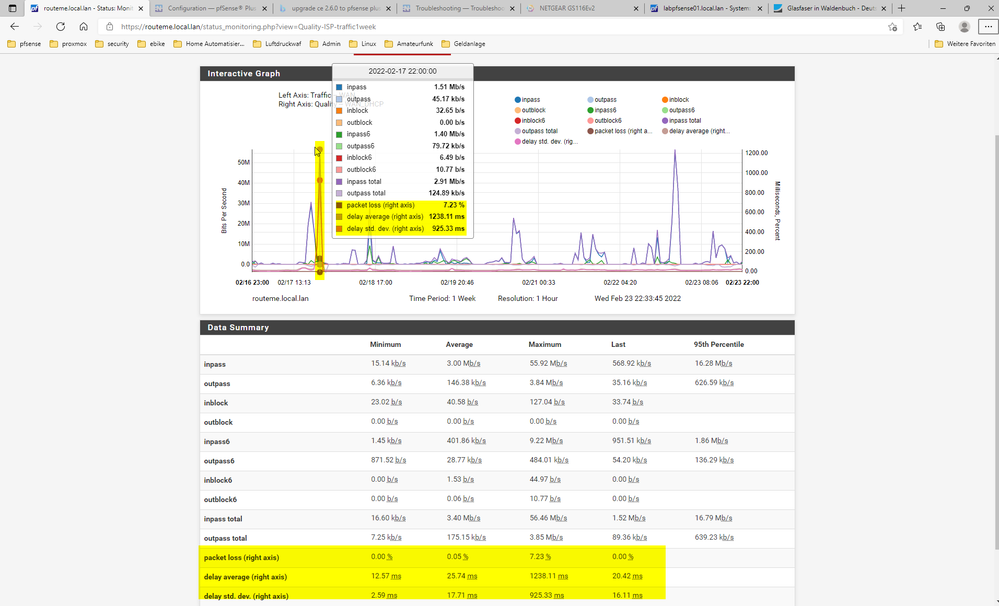Screen dimensions: 999x606
Task: Toggle visibility of the outpass6 series
Action: tap(680, 110)
